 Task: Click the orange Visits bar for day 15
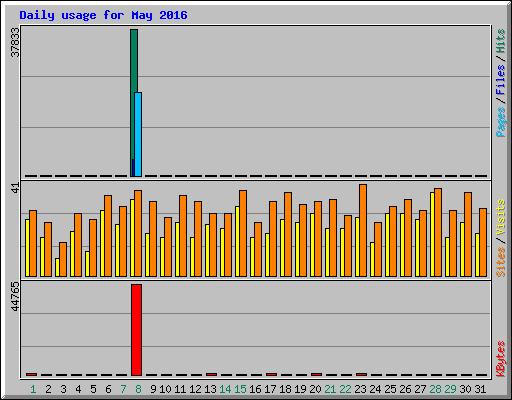coord(243,233)
